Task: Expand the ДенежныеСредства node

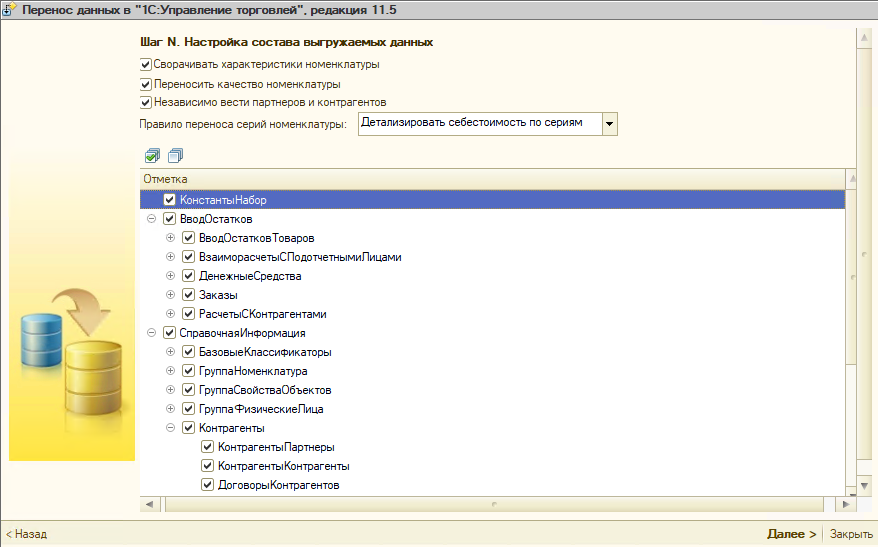Action: pyautogui.click(x=170, y=276)
